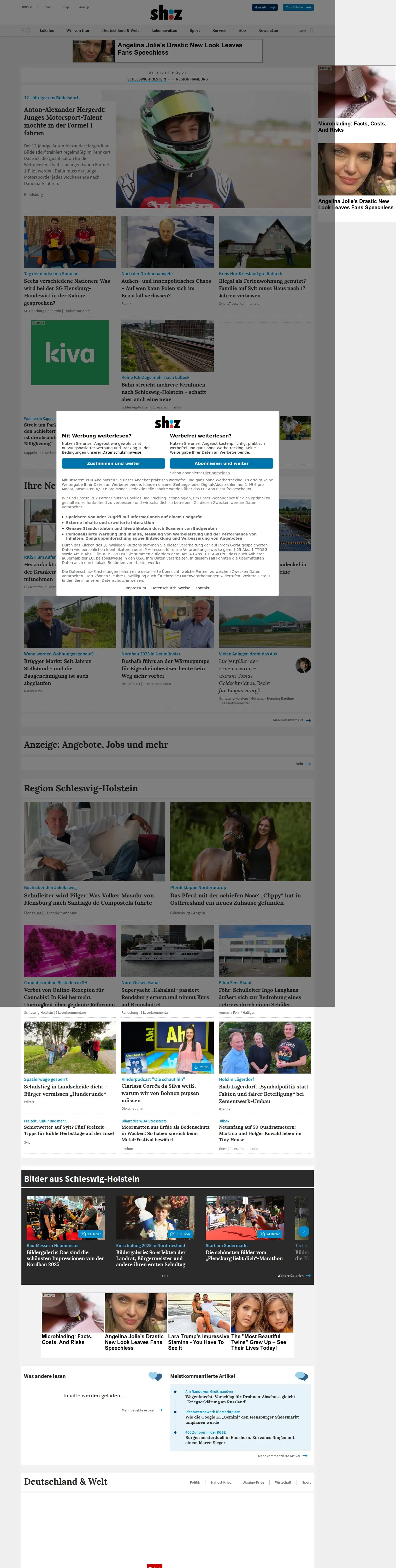Open the Datenschutz-Einstellungen link
This screenshot has width=396, height=1568.
[x=93, y=572]
